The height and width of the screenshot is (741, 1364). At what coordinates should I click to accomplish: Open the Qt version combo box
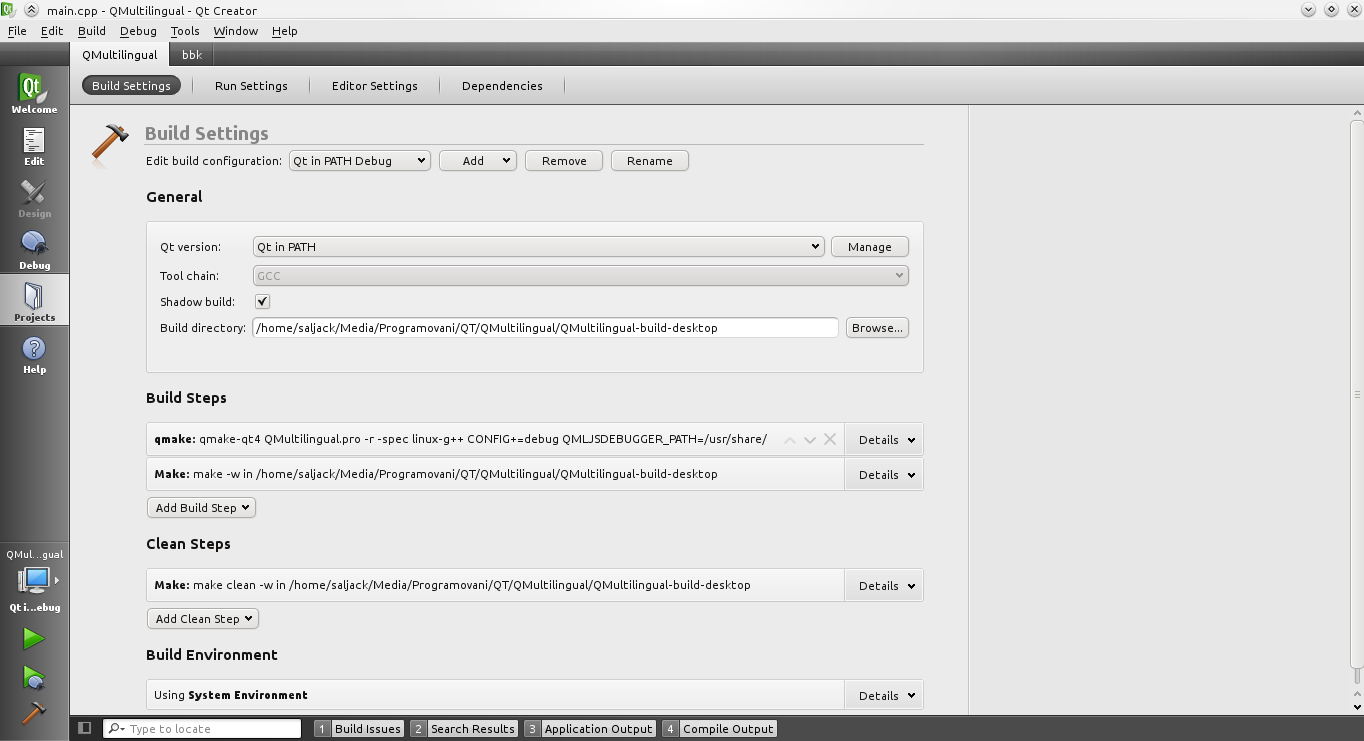(538, 246)
